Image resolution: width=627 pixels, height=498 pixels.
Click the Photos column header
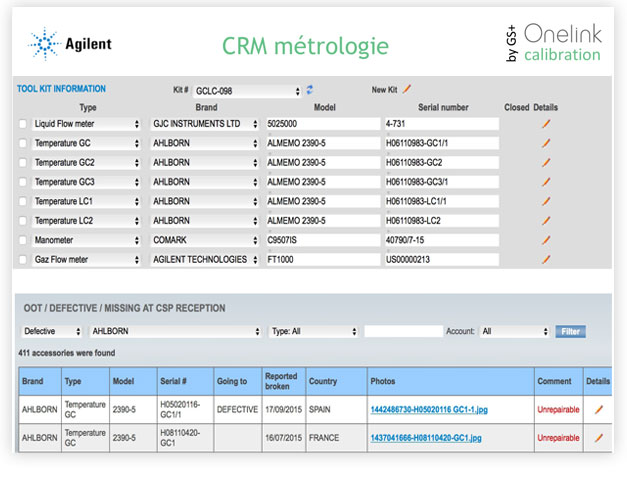[x=451, y=382]
